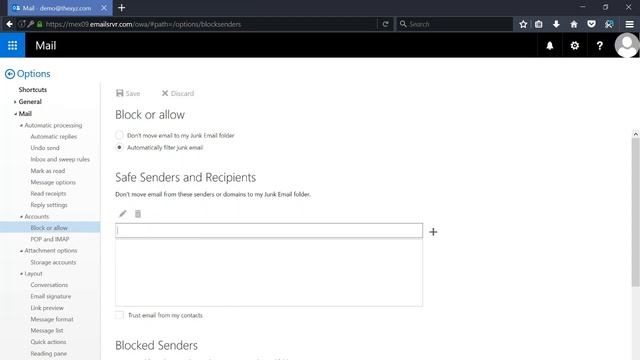
Task: Open the settings gear menu
Action: pyautogui.click(x=575, y=46)
